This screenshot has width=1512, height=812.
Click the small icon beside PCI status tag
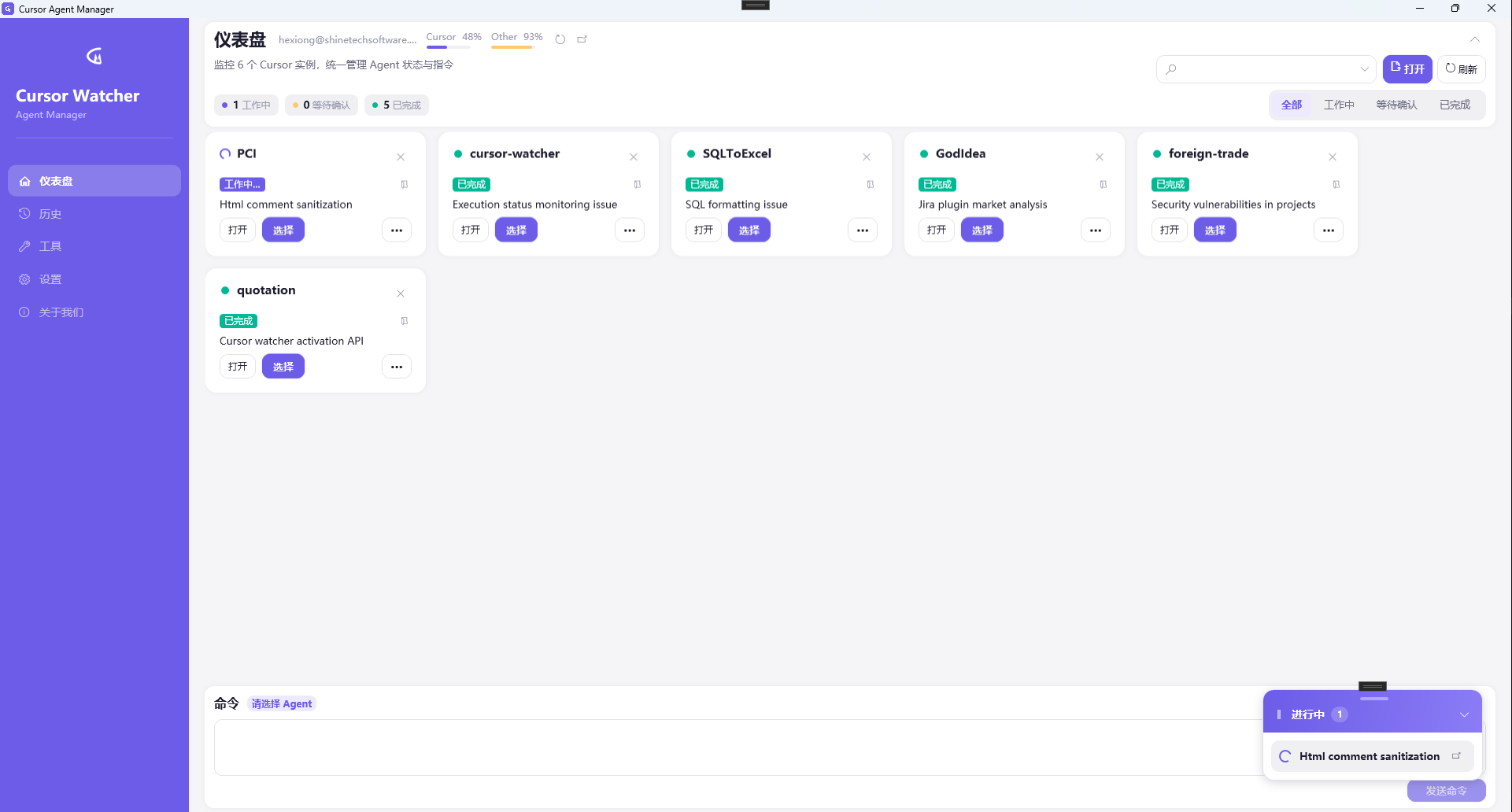click(405, 185)
